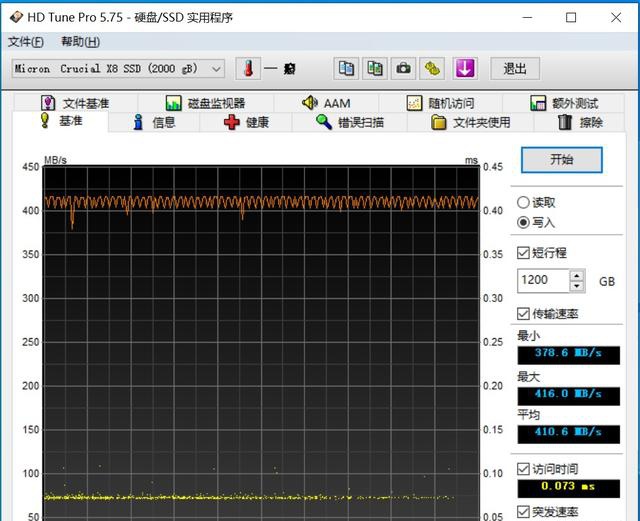Switch to the 错误扫描 tab
The width and height of the screenshot is (640, 521).
pos(350,122)
